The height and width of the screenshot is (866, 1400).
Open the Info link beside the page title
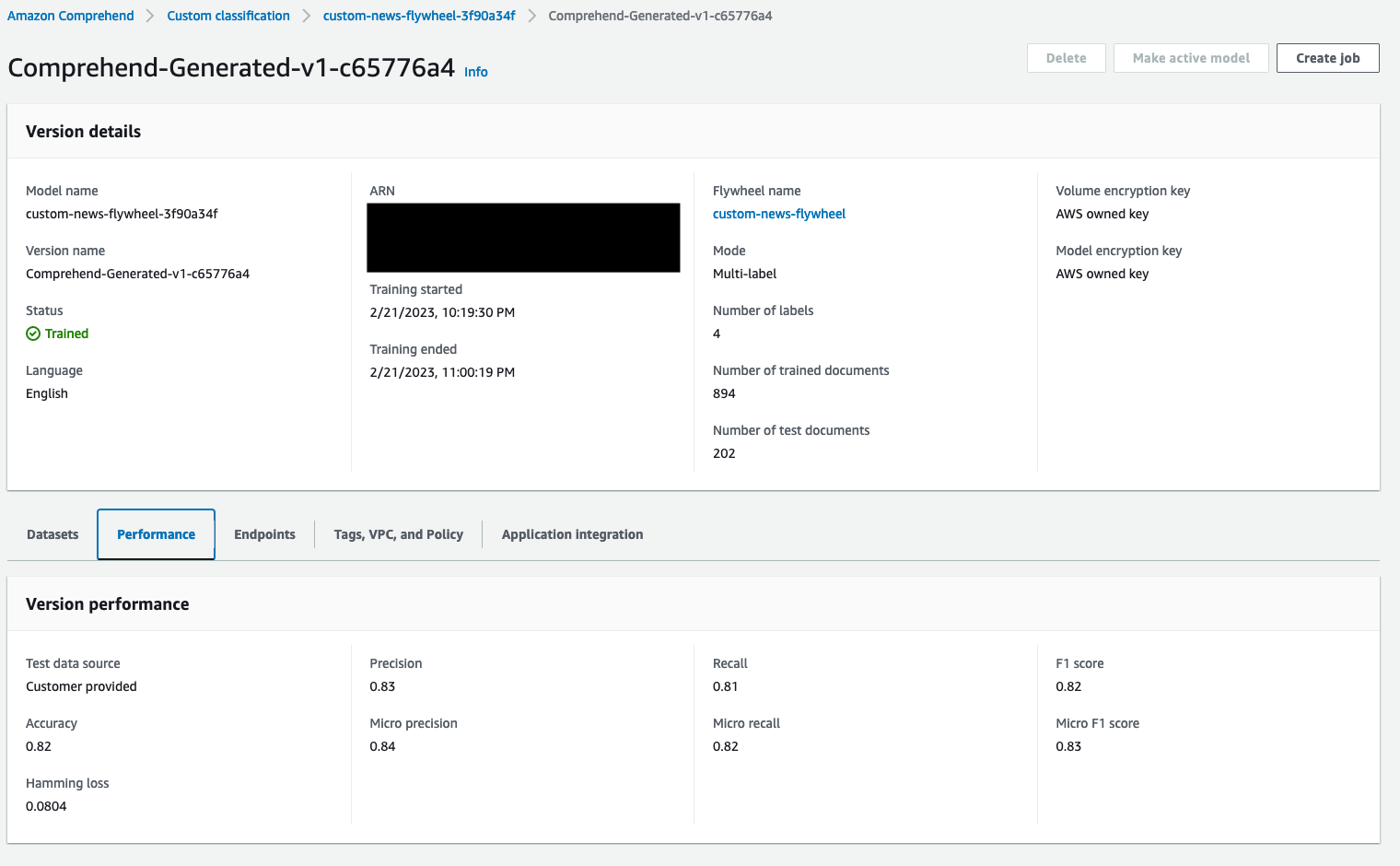coord(476,72)
